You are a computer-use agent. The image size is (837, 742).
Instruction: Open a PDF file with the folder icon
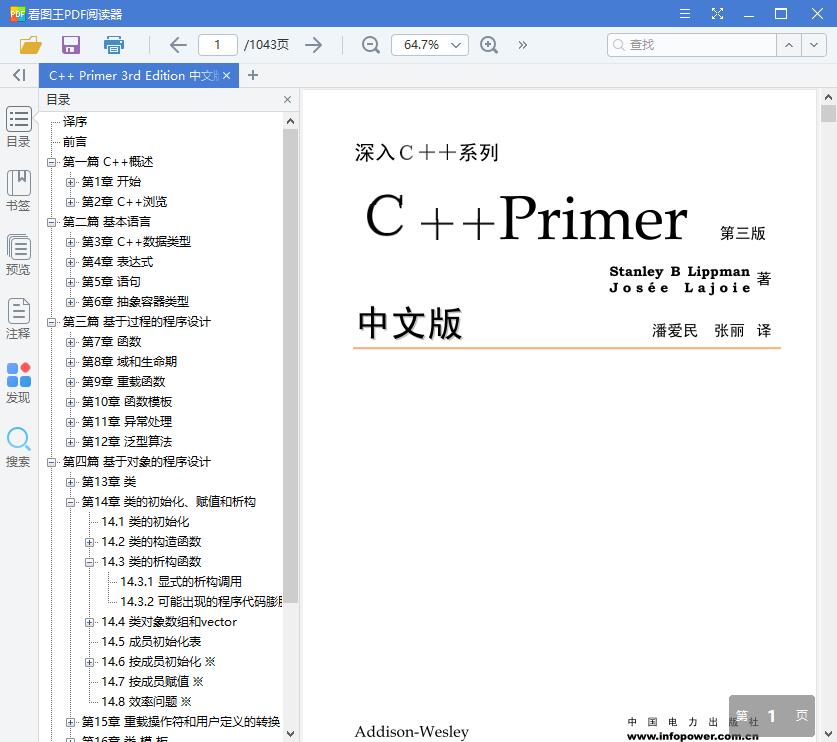(x=30, y=45)
